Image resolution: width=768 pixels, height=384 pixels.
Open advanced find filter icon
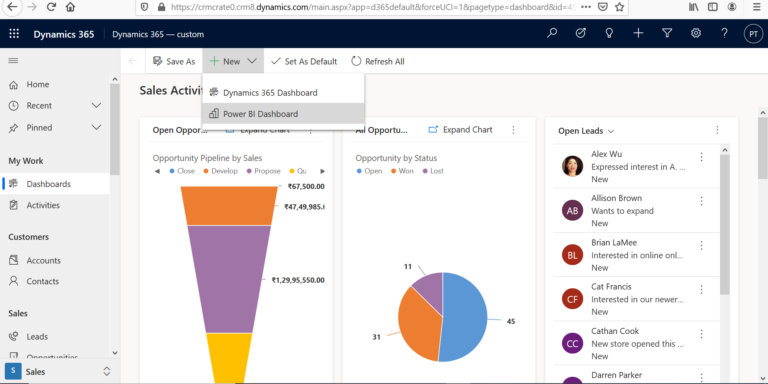(667, 33)
